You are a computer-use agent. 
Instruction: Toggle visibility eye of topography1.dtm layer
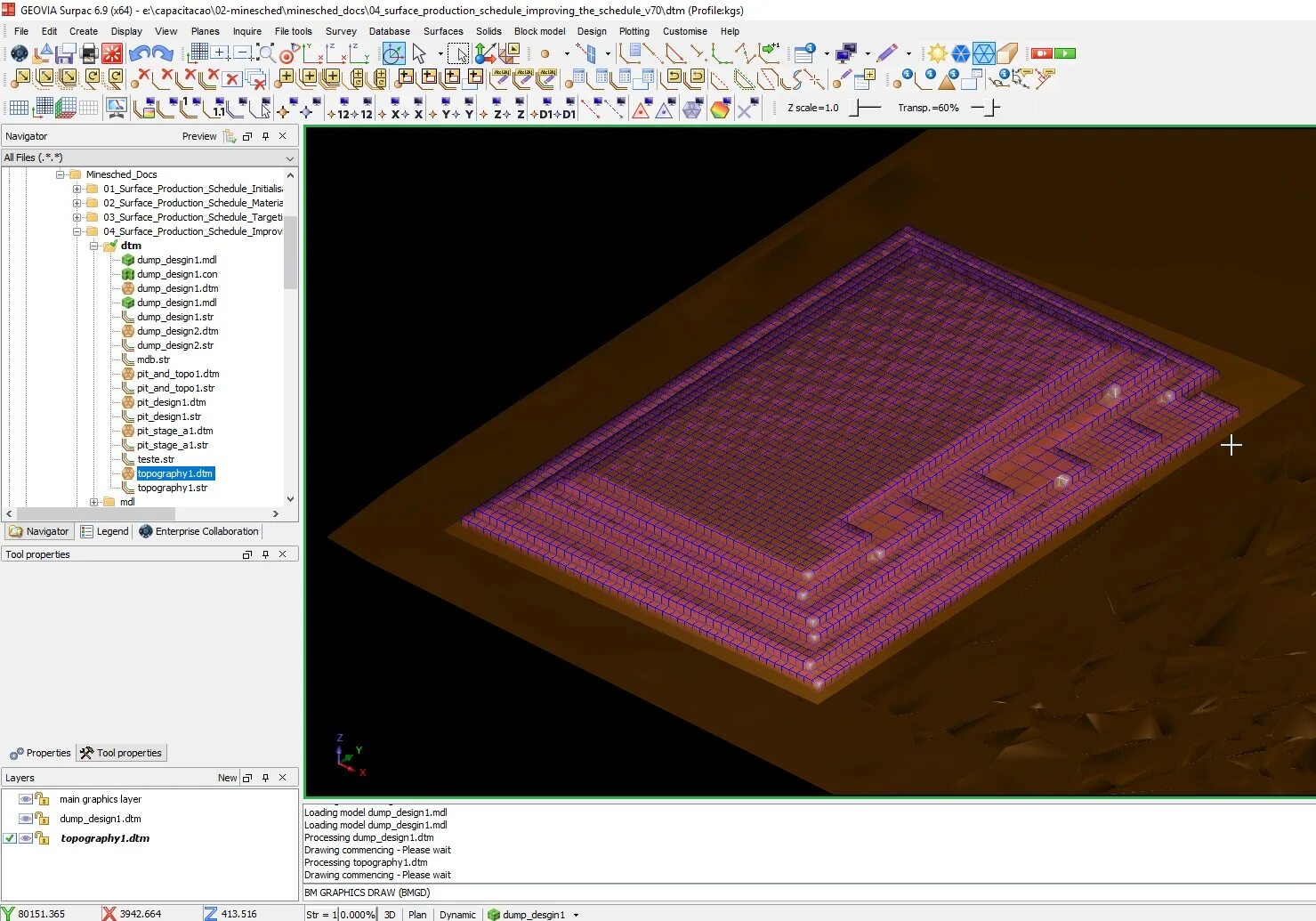coord(26,838)
